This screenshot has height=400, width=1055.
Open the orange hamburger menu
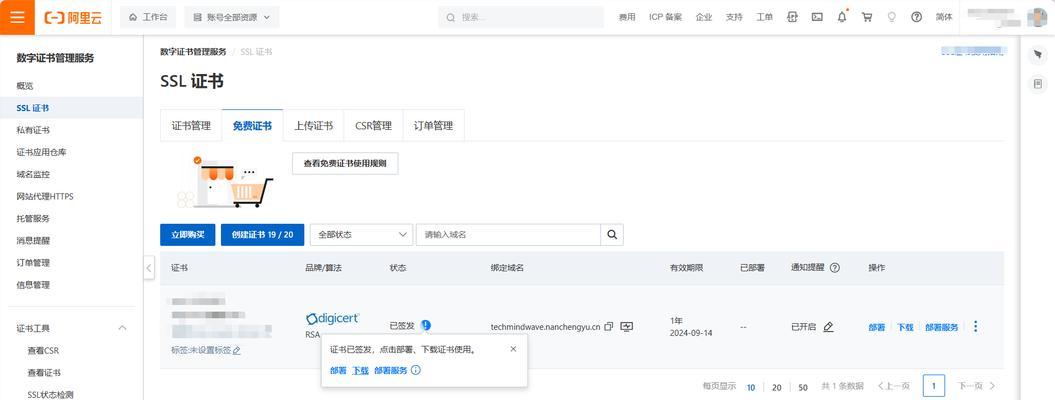(17, 17)
